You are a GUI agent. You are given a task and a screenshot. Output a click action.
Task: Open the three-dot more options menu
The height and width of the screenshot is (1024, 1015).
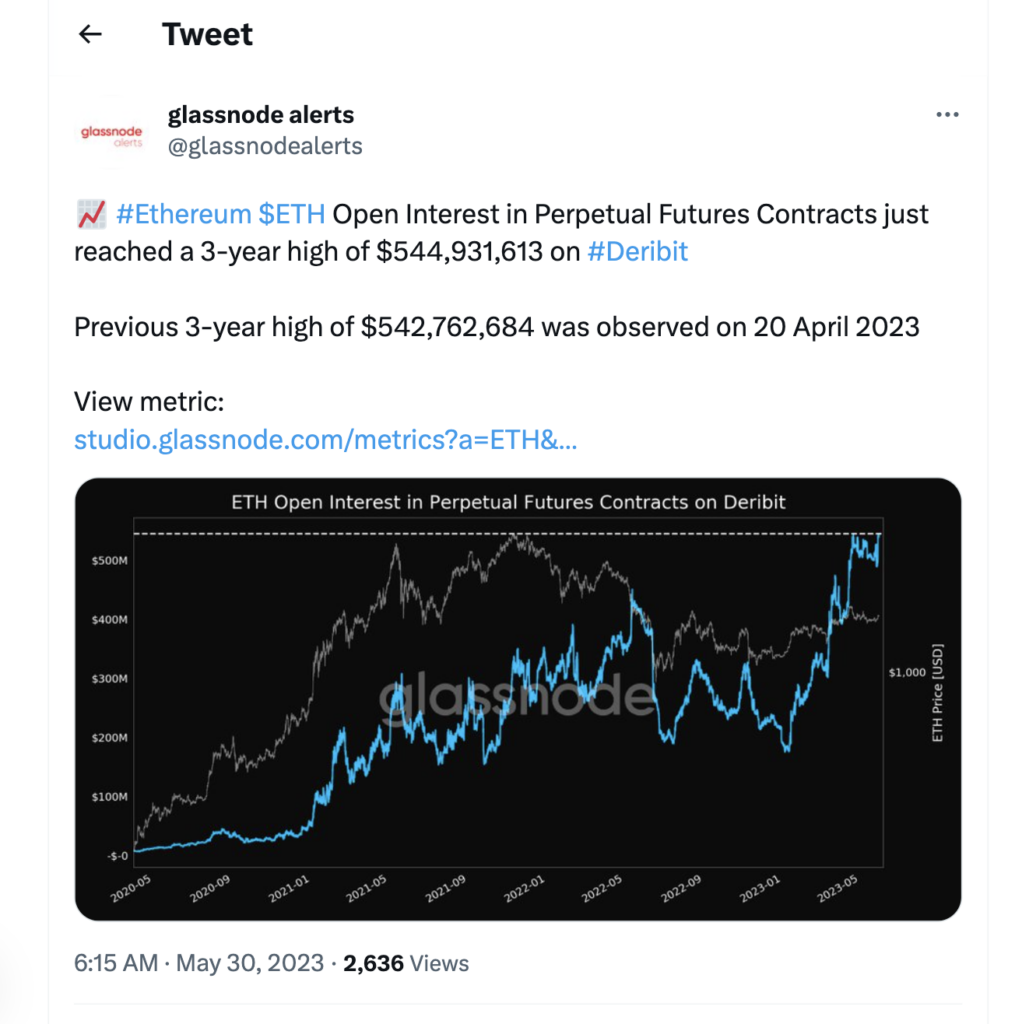coord(947,115)
